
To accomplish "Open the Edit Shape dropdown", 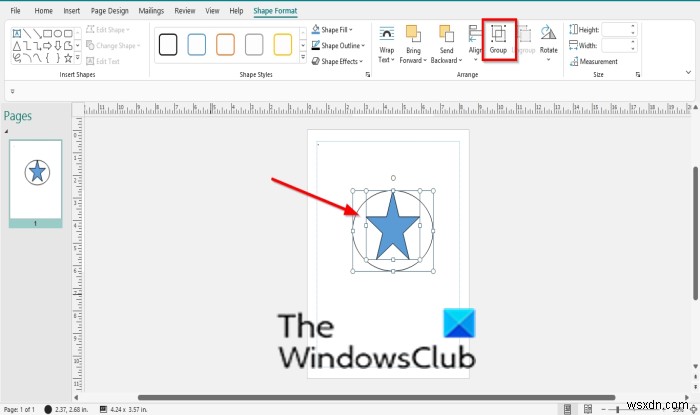I will tap(108, 29).
